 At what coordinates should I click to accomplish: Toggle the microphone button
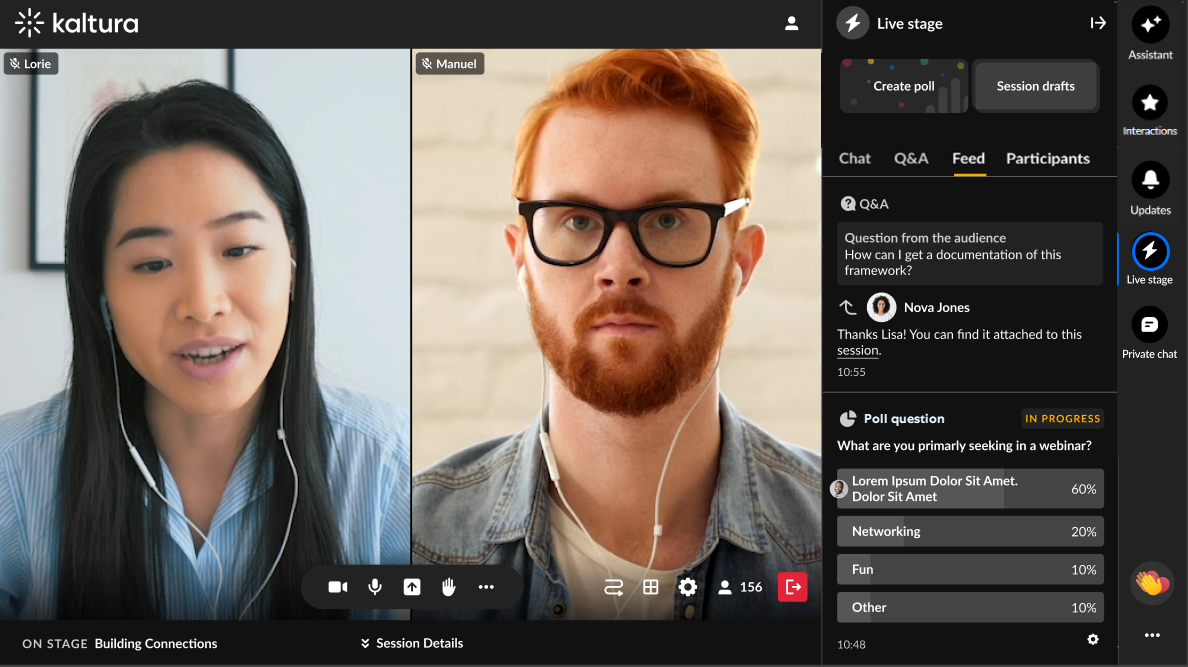pyautogui.click(x=375, y=587)
